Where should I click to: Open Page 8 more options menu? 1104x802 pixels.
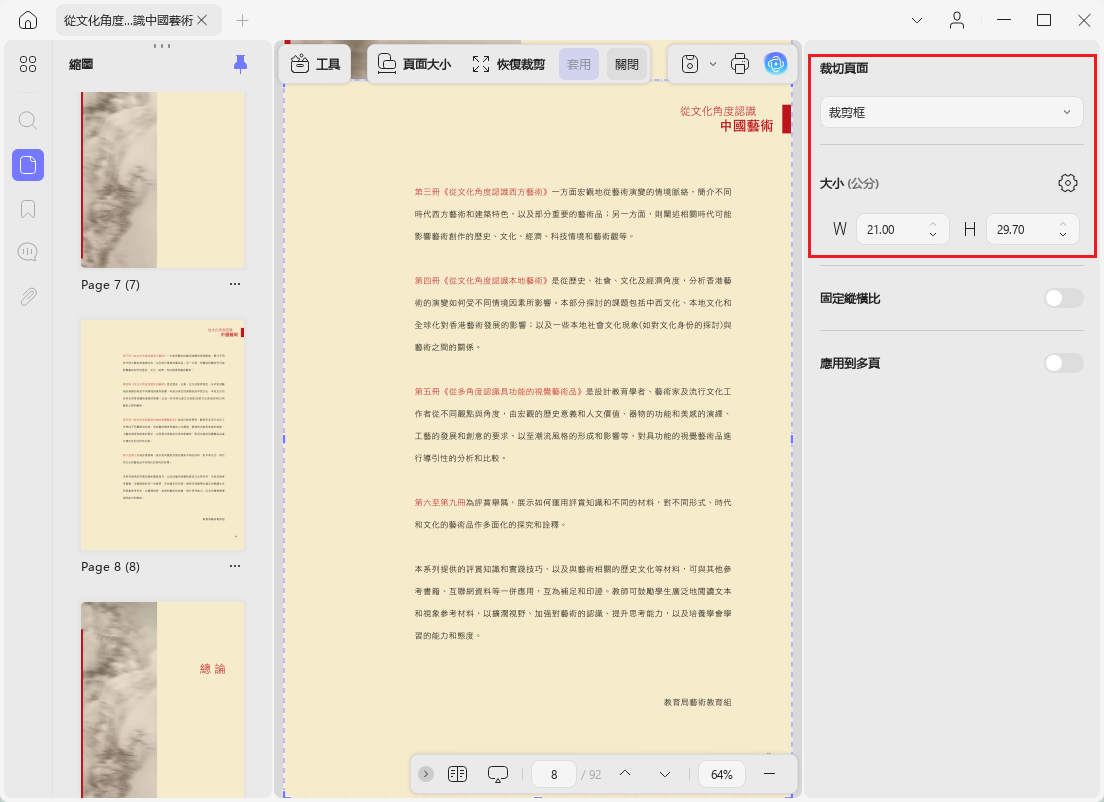pyautogui.click(x=234, y=566)
